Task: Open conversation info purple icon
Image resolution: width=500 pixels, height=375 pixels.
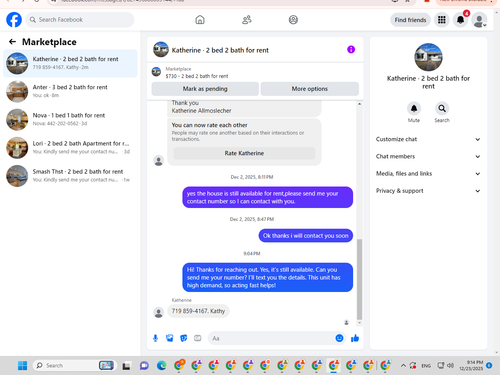Action: point(351,49)
